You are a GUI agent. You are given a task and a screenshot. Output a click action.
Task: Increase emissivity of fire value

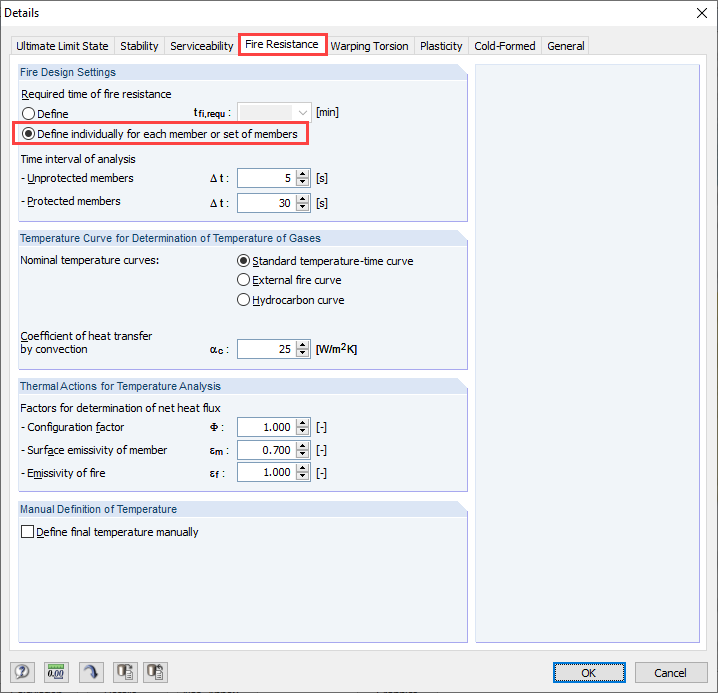click(302, 468)
